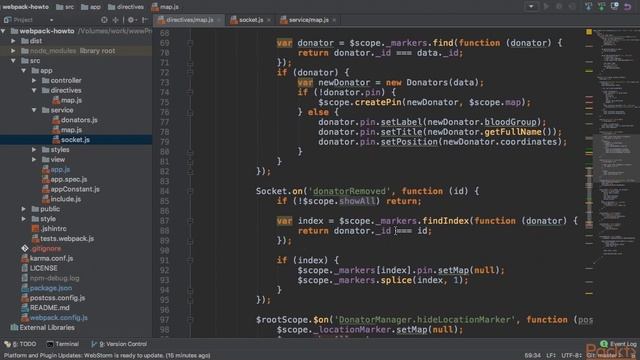Close the service/map.js tab
The height and width of the screenshot is (360, 640).
point(334,20)
